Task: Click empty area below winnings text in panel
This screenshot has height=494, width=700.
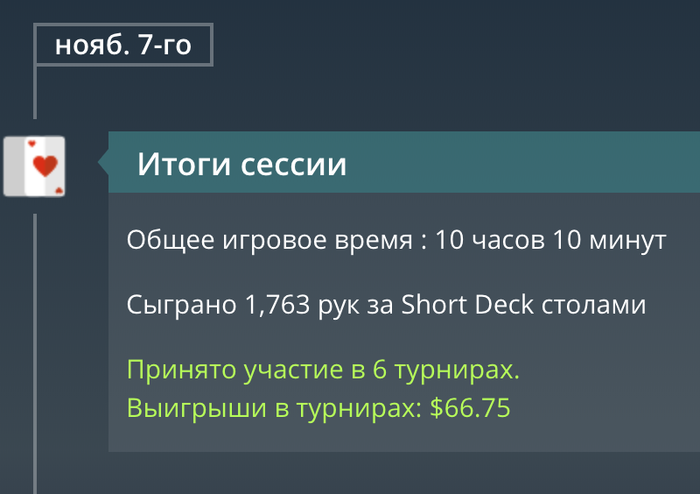Action: point(402,437)
